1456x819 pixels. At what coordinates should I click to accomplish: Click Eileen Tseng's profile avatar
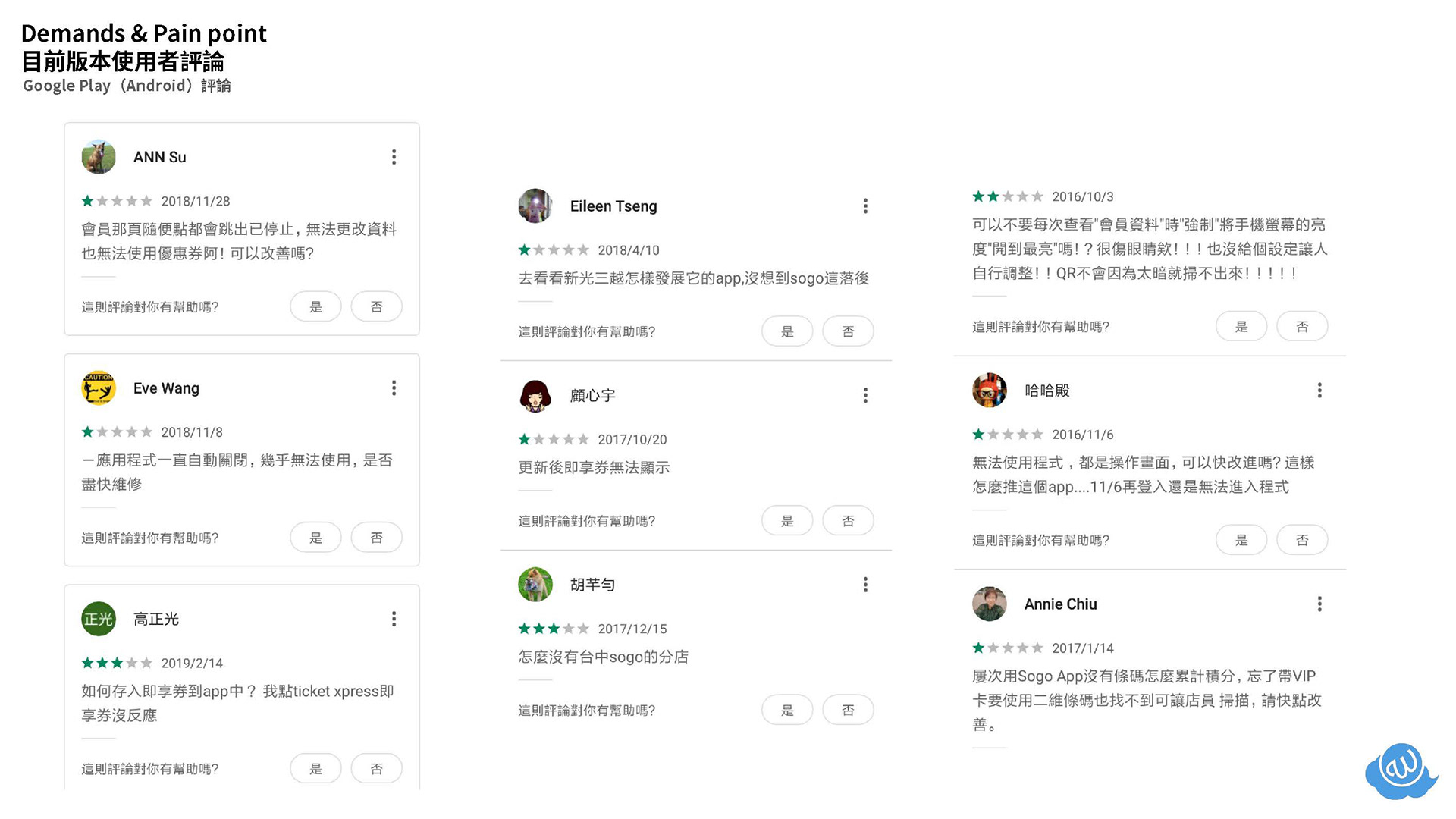(x=535, y=206)
